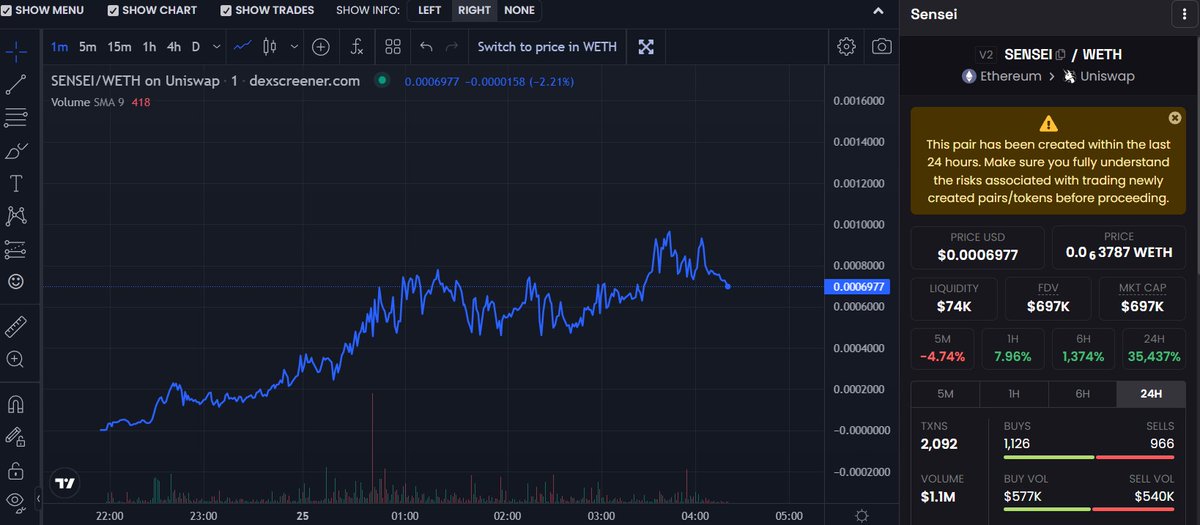Switch to 15m timeframe

(x=120, y=47)
